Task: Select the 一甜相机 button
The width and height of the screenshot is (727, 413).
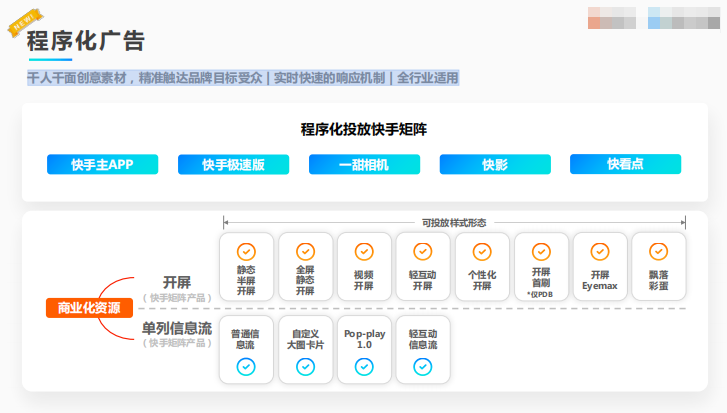Action: 364,165
